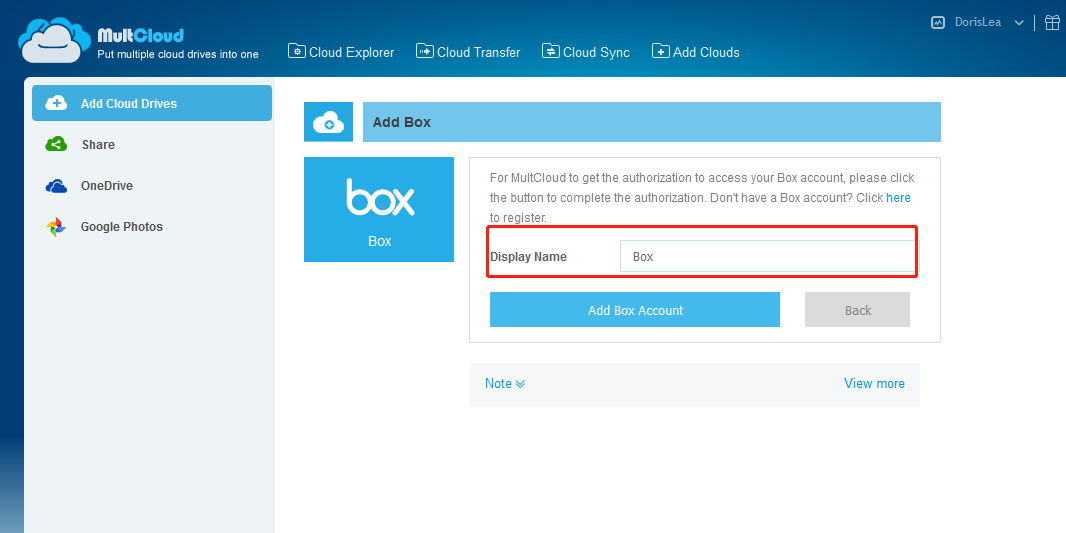Expand the Note section chevron

pyautogui.click(x=520, y=383)
